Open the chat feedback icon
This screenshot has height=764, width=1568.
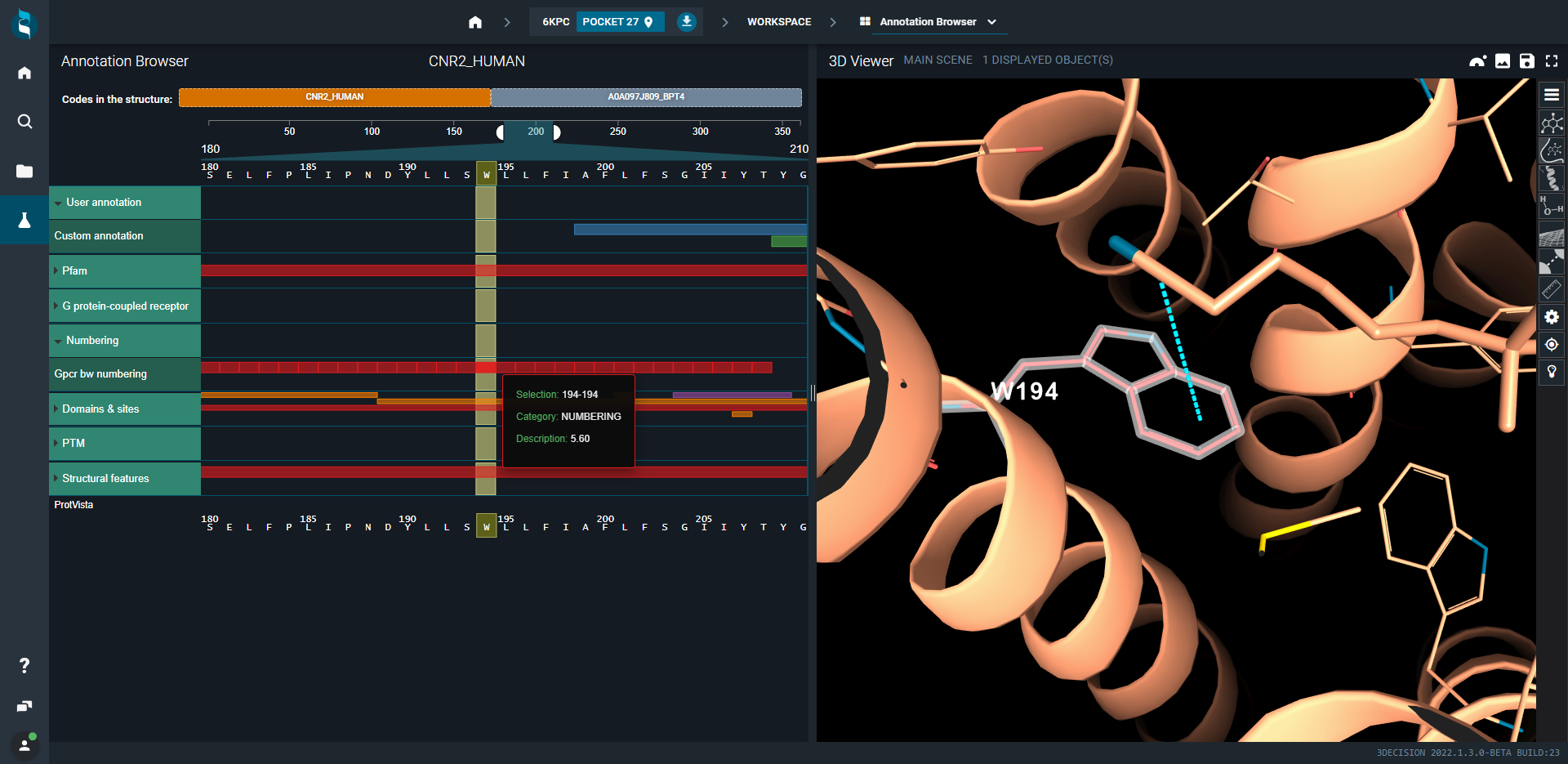[x=24, y=706]
